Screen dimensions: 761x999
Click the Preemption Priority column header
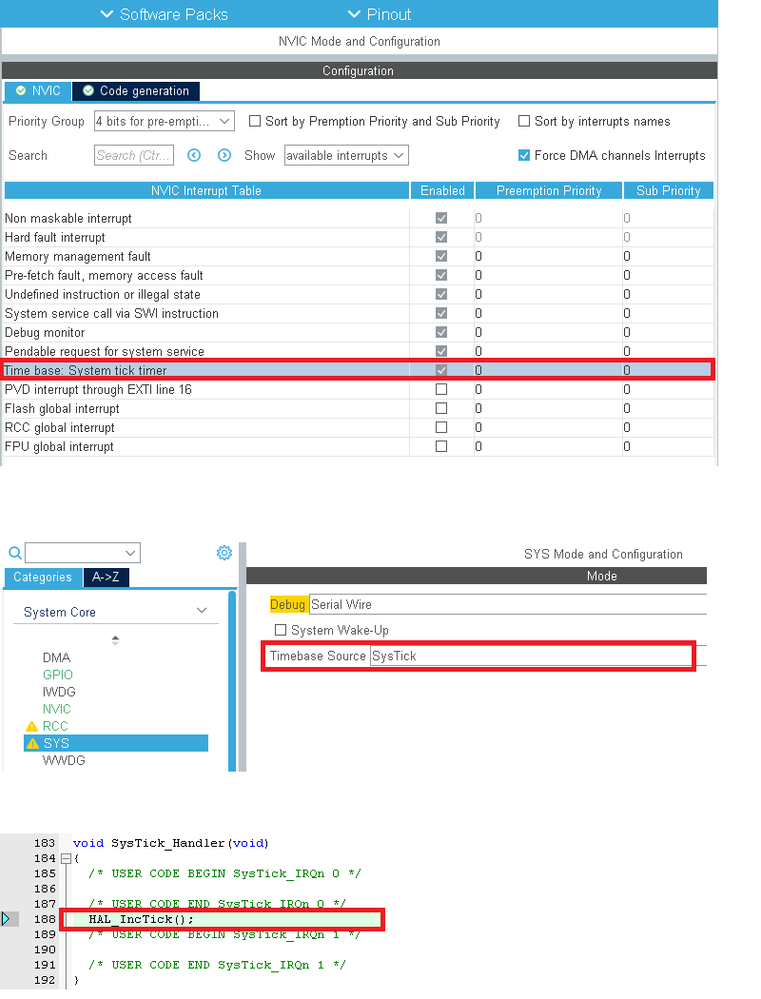coord(549,190)
